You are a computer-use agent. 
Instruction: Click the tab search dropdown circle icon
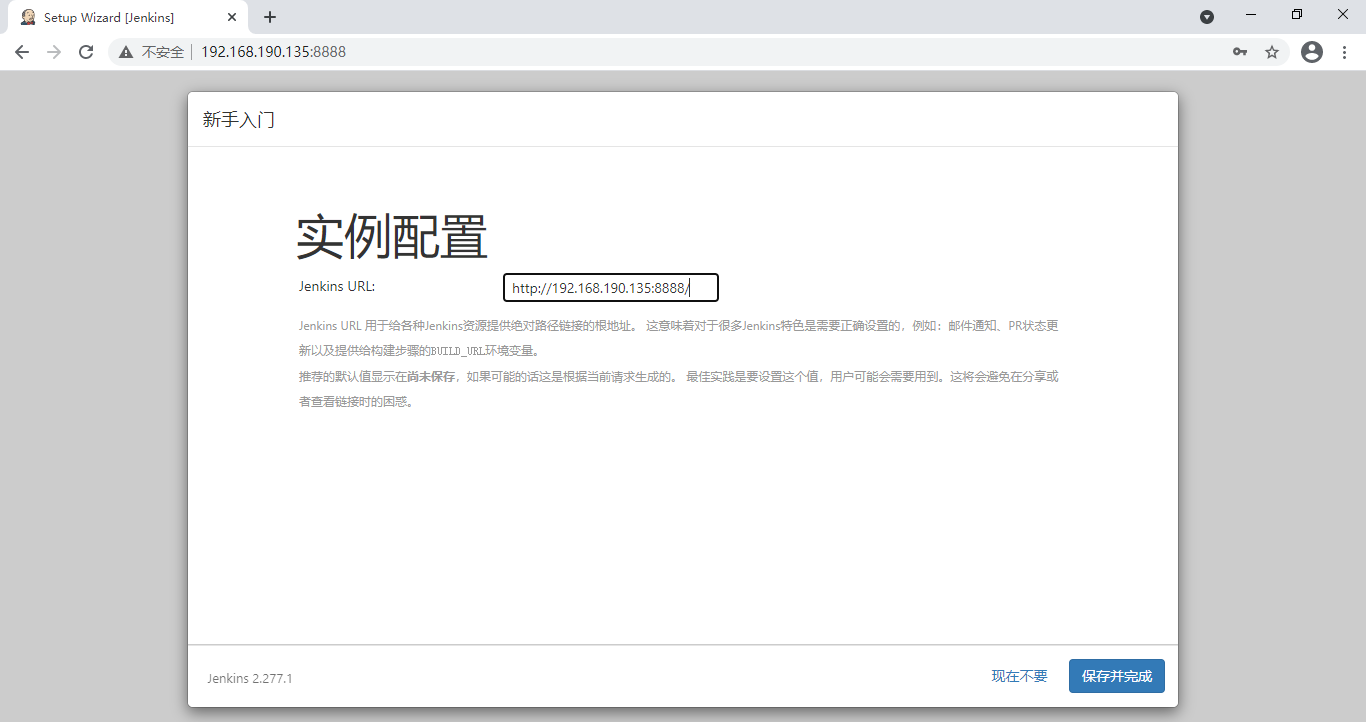(1207, 17)
